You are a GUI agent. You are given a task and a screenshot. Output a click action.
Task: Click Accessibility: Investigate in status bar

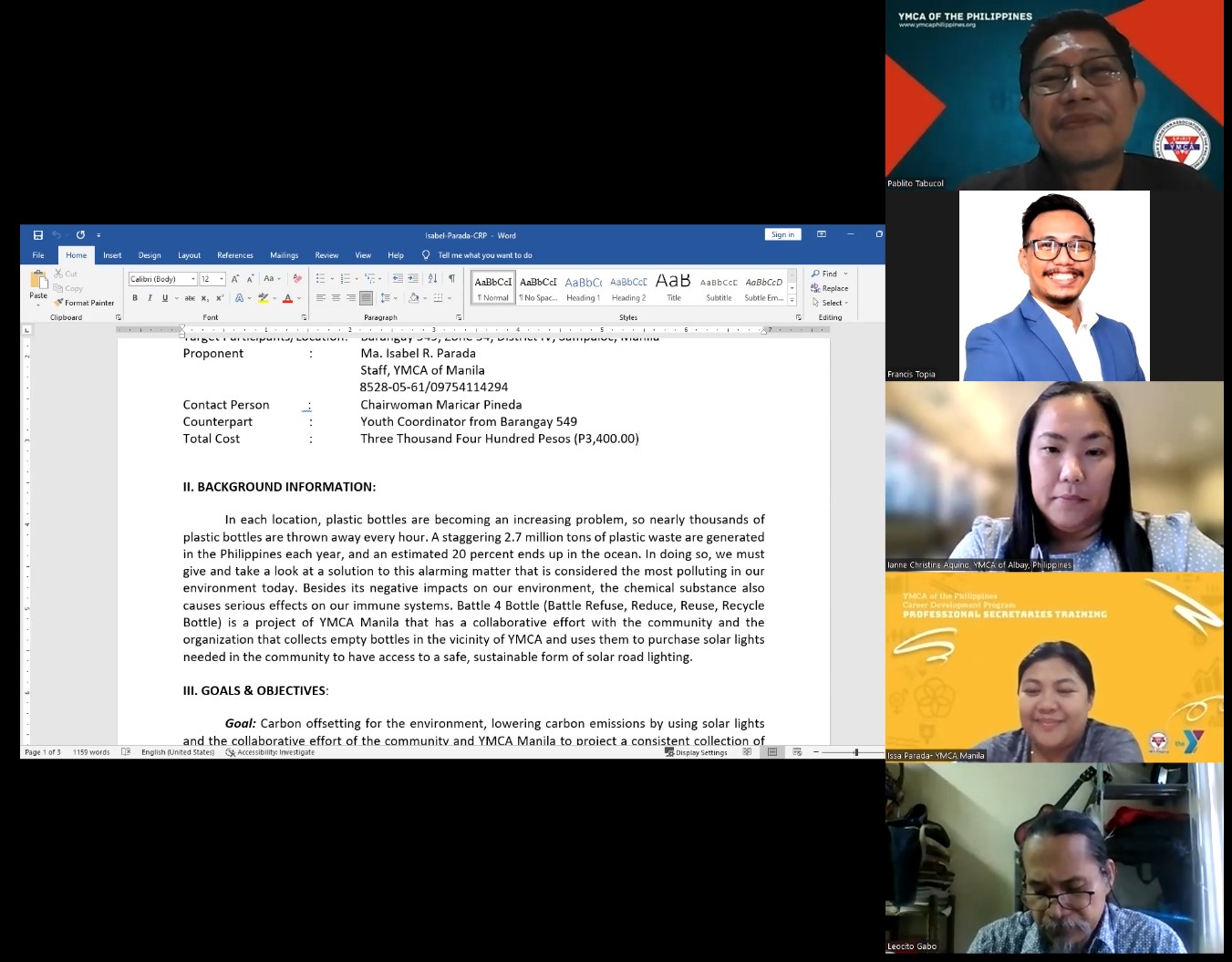click(270, 752)
